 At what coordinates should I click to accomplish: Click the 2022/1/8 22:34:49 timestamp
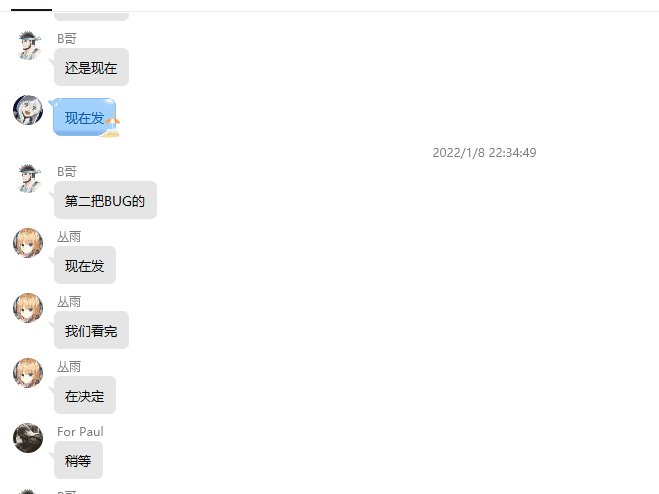click(484, 153)
